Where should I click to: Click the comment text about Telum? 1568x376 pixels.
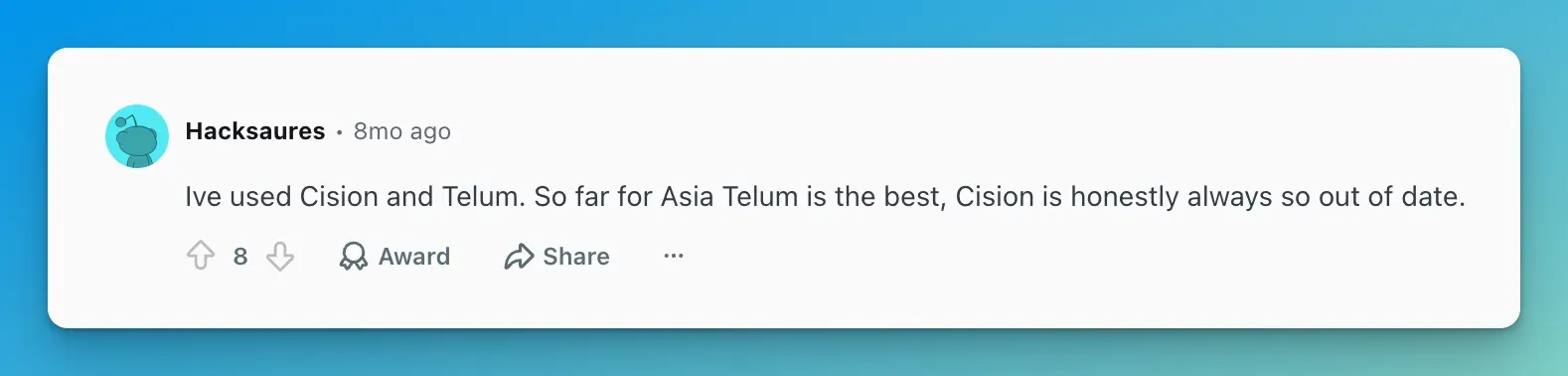click(825, 197)
